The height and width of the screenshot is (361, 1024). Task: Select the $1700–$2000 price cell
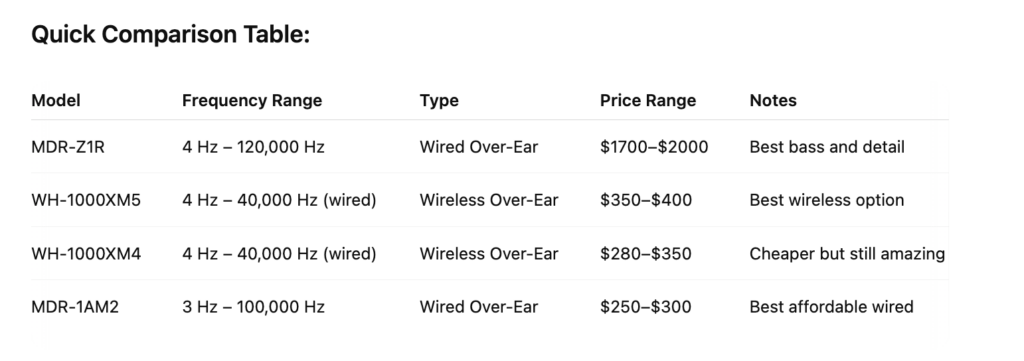click(654, 147)
